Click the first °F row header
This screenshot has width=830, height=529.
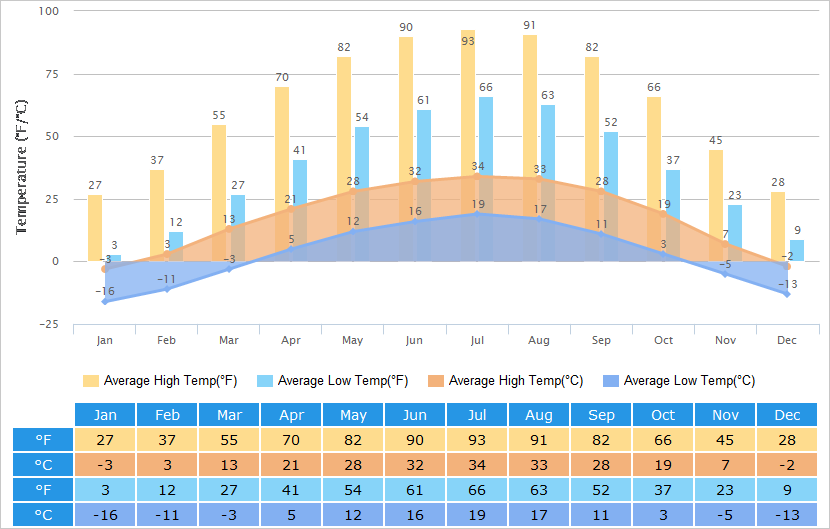pyautogui.click(x=43, y=440)
